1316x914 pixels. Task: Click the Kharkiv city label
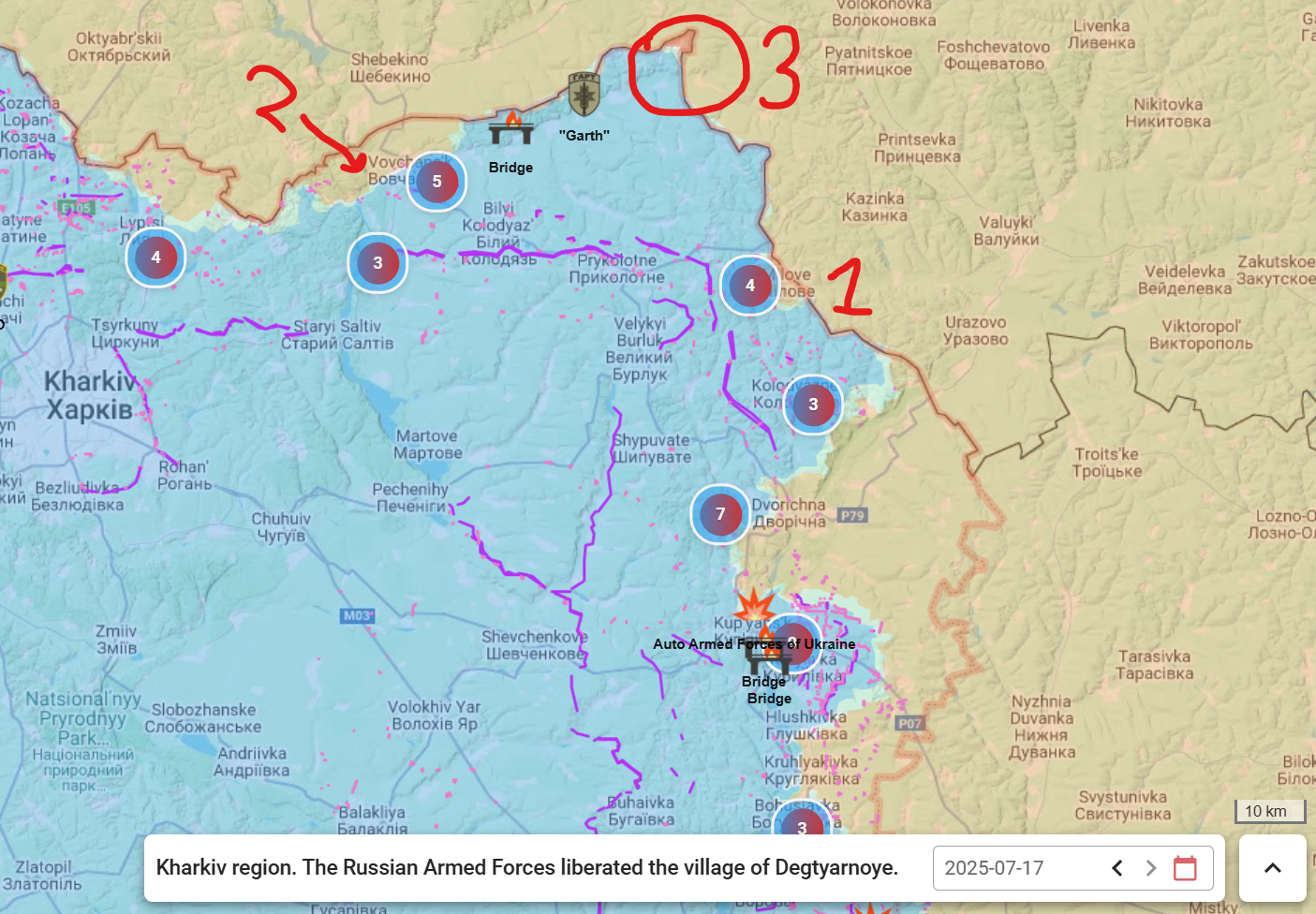point(90,395)
